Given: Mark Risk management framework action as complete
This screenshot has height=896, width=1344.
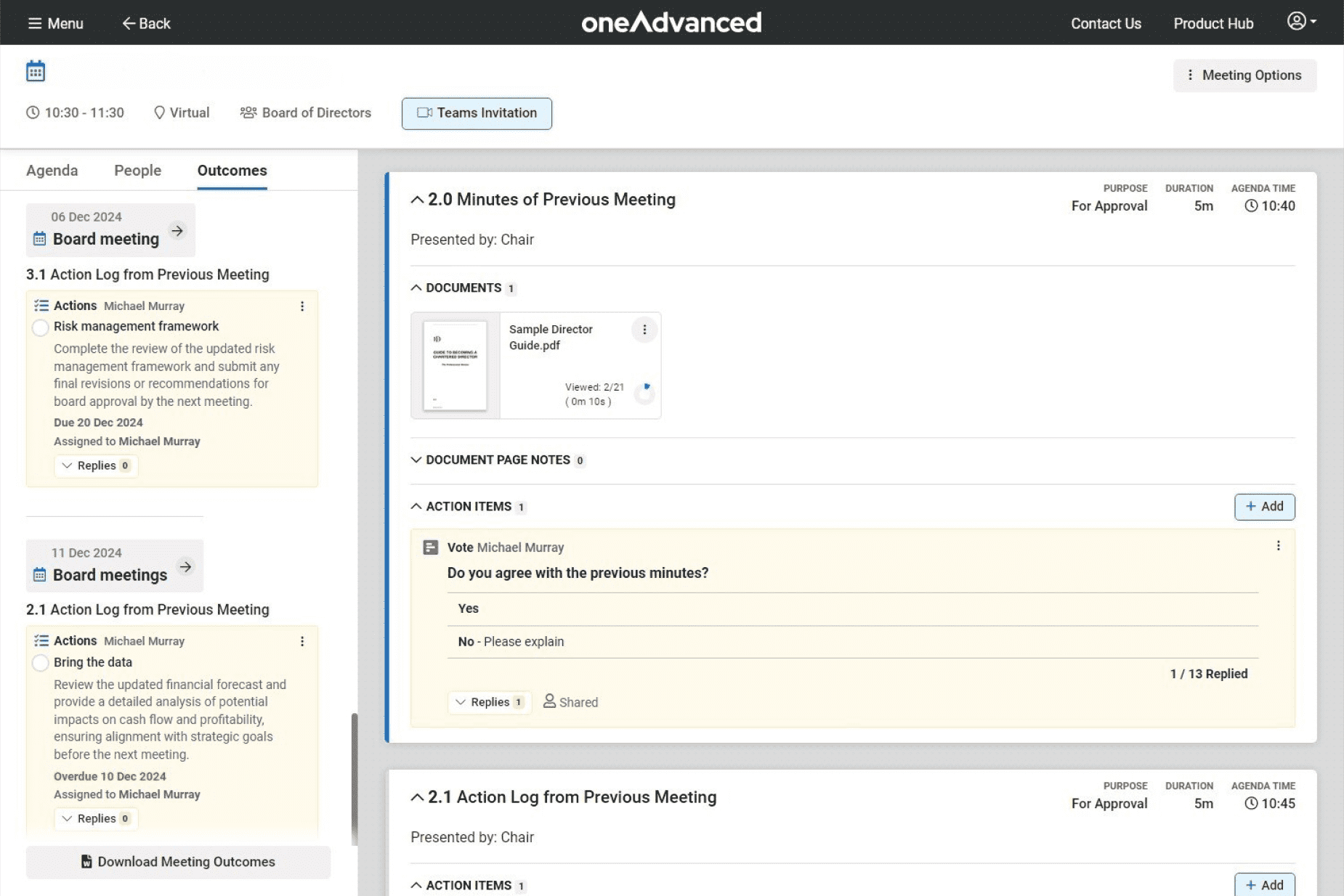Looking at the screenshot, I should pos(41,327).
